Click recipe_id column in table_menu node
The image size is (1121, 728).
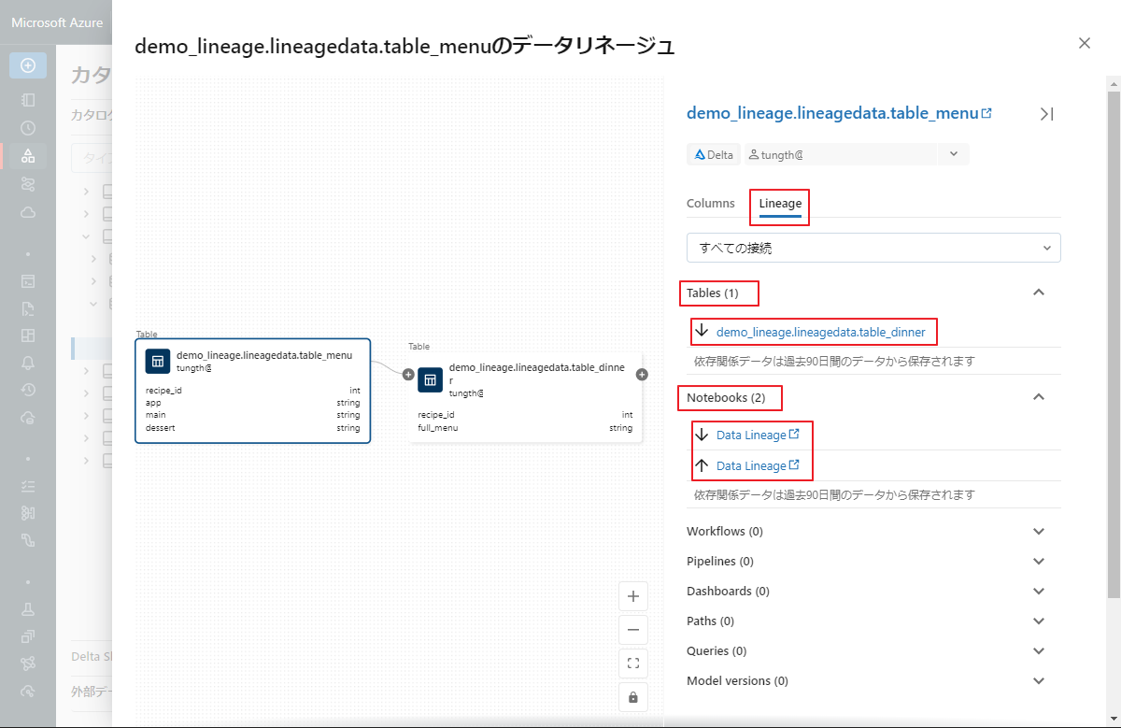[252, 390]
